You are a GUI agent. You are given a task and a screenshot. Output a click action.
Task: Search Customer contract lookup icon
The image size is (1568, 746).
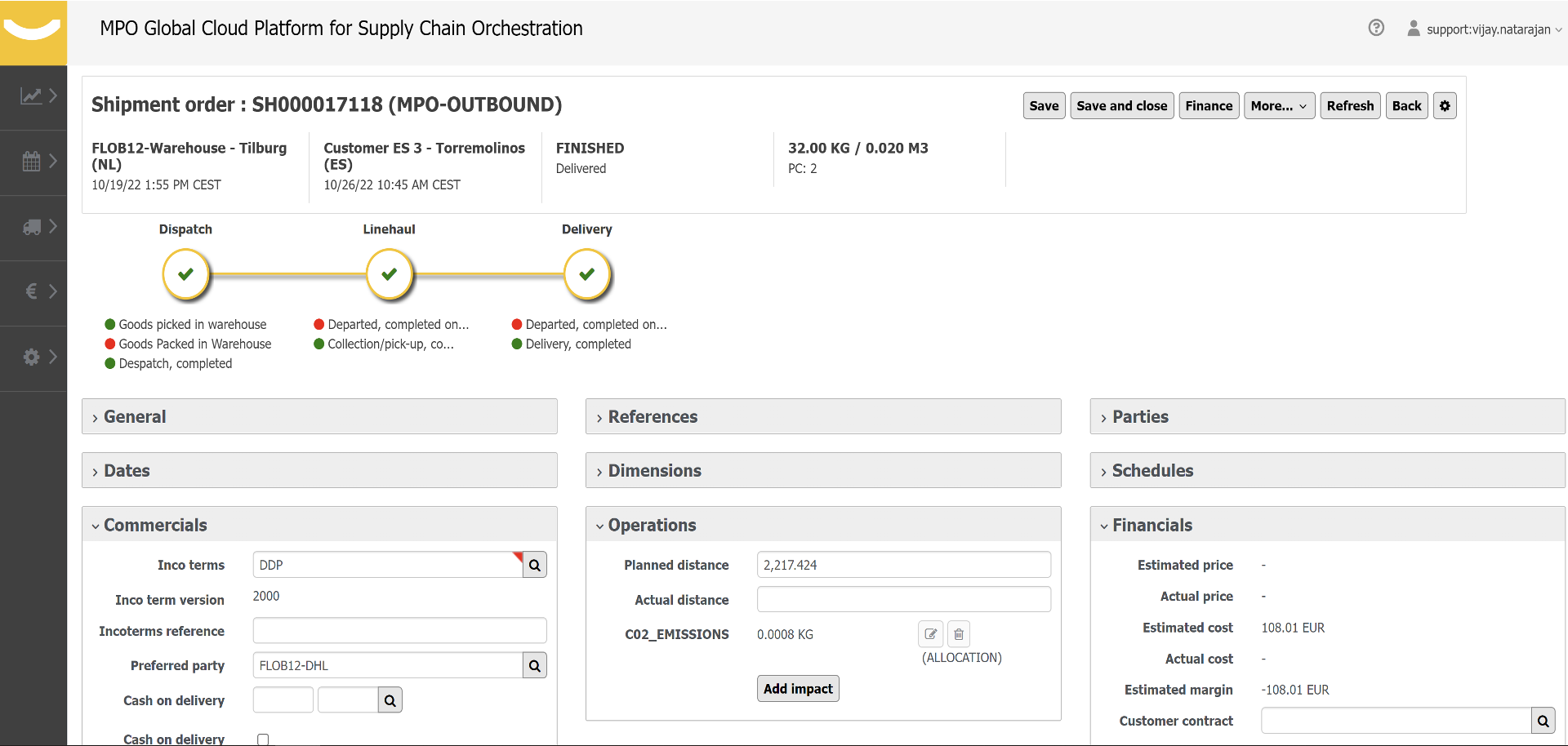(x=1543, y=721)
